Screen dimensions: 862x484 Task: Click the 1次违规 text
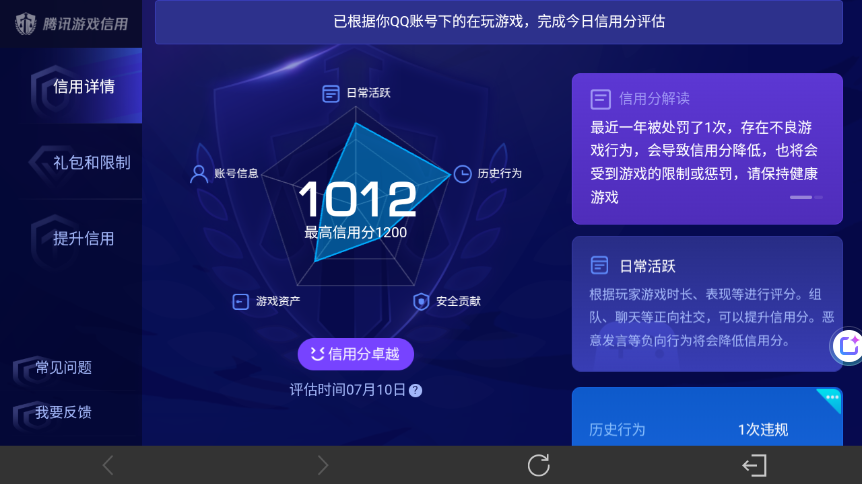[762, 430]
